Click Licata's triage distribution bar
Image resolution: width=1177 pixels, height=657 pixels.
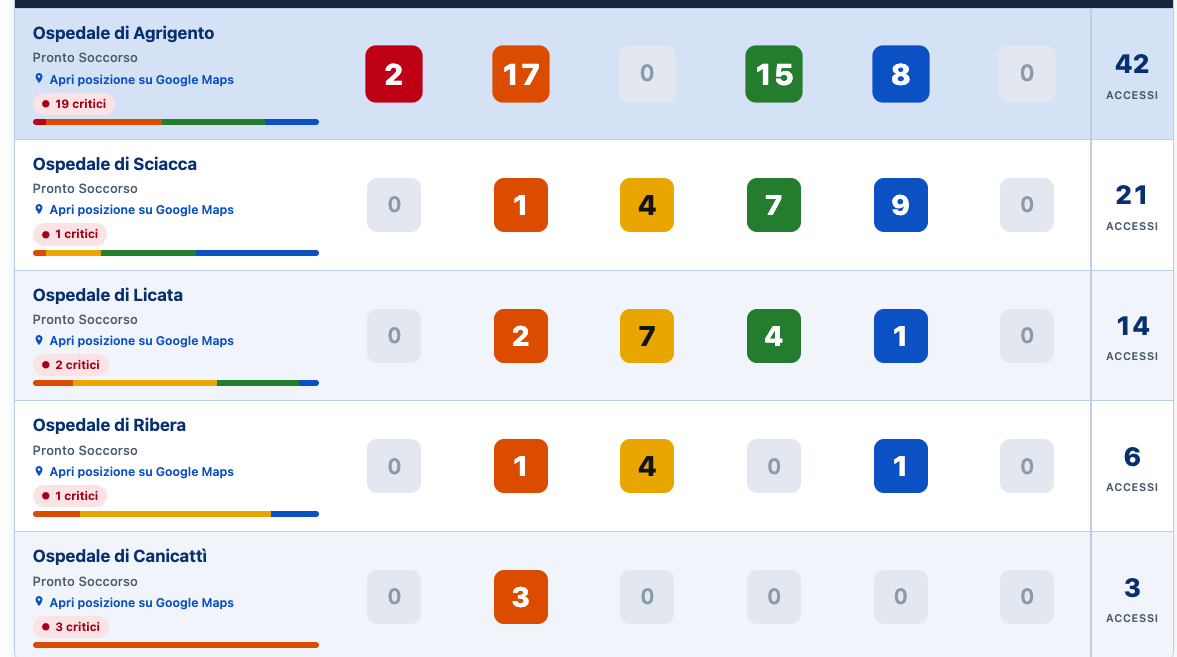(x=176, y=383)
